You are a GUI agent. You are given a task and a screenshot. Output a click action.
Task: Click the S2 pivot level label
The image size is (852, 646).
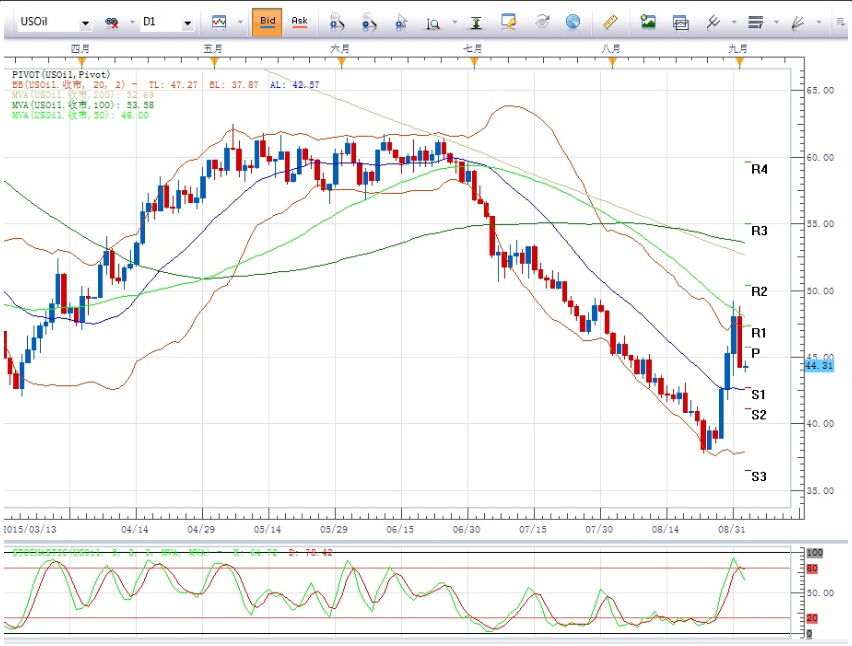[759, 415]
